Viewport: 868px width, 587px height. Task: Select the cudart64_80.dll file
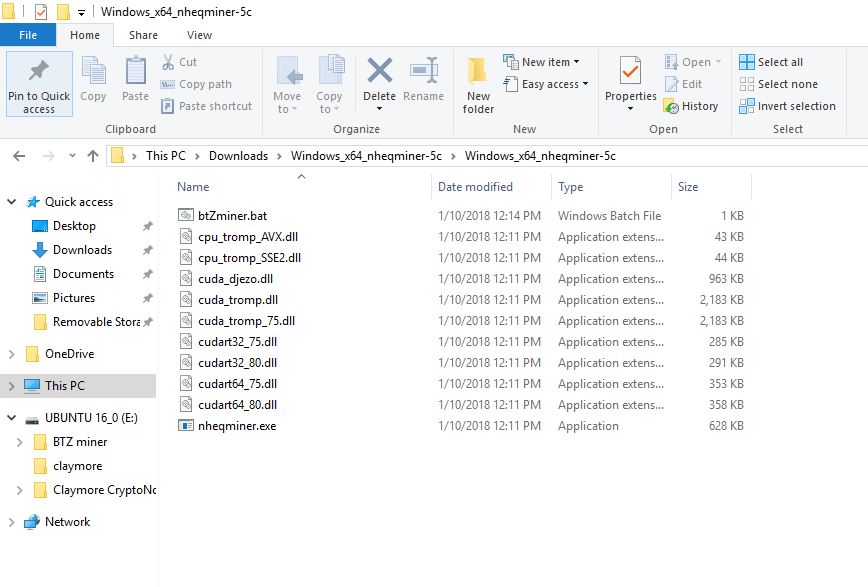pos(237,405)
